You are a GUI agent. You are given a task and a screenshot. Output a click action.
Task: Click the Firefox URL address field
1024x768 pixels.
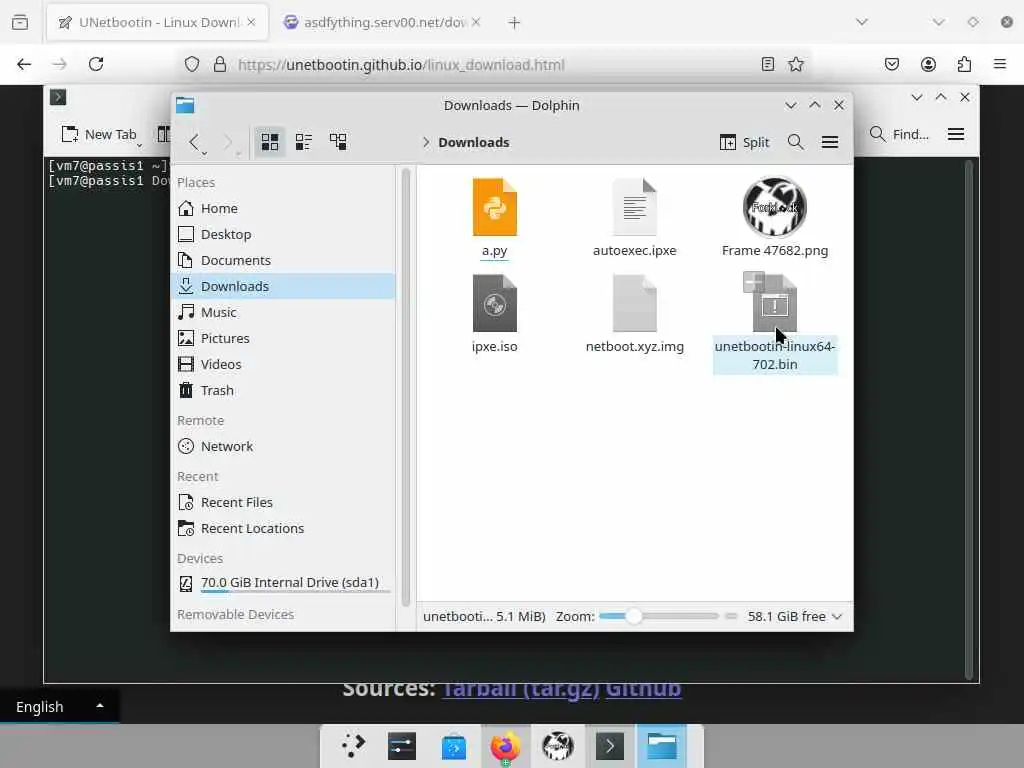click(x=493, y=65)
